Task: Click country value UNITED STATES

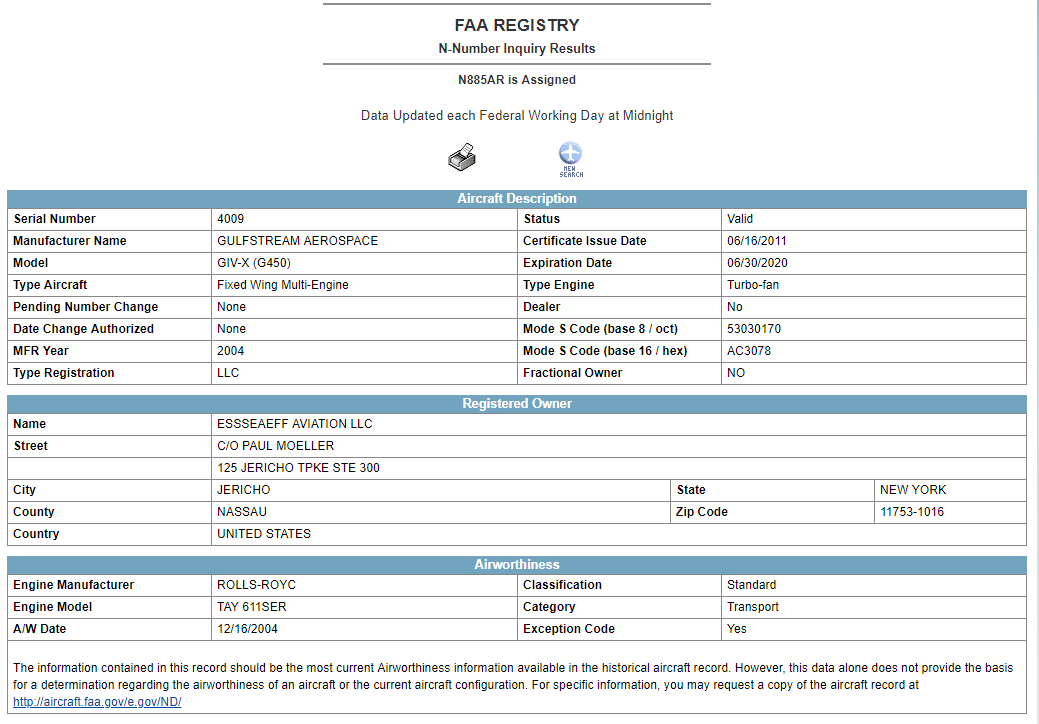Action: coord(264,533)
